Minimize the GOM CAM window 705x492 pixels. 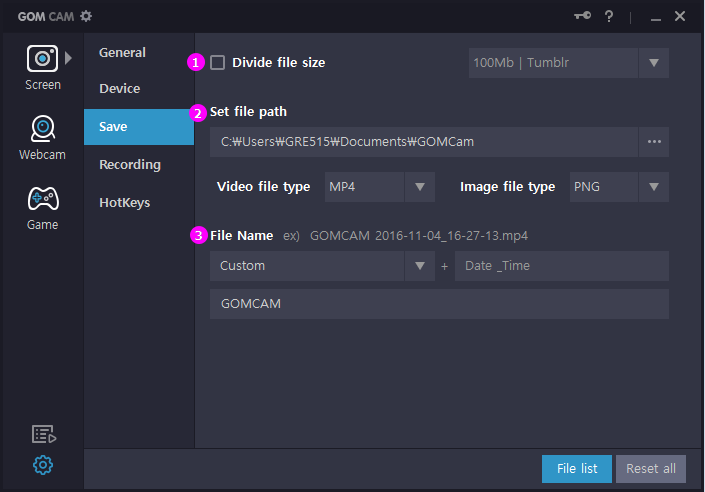[656, 18]
